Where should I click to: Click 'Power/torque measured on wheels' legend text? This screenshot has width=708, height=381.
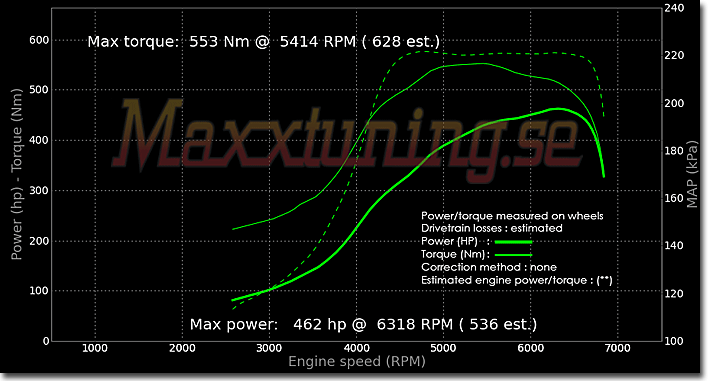coord(512,216)
